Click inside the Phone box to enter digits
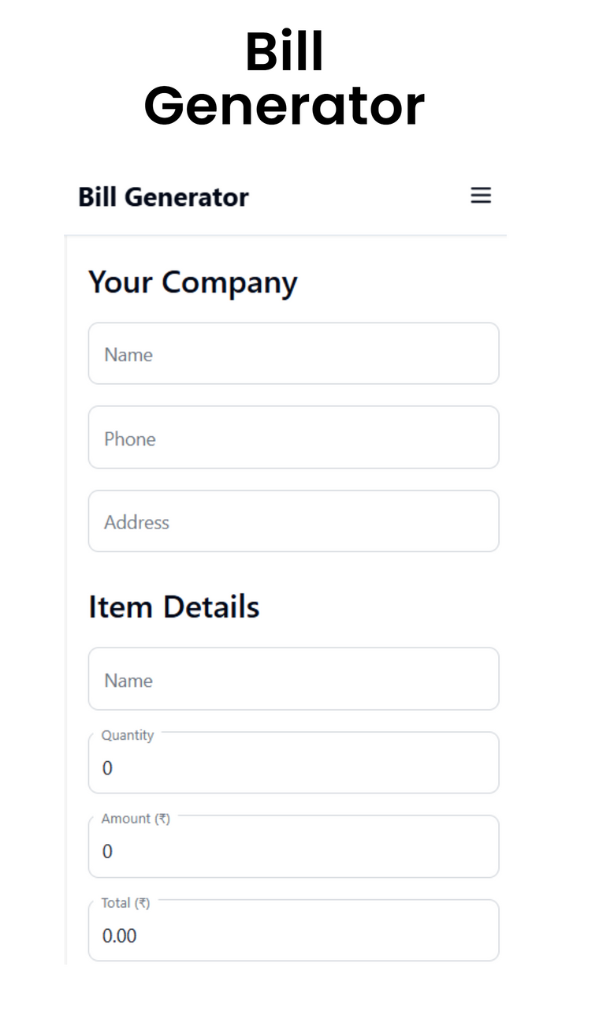The width and height of the screenshot is (600, 1024). tap(293, 437)
